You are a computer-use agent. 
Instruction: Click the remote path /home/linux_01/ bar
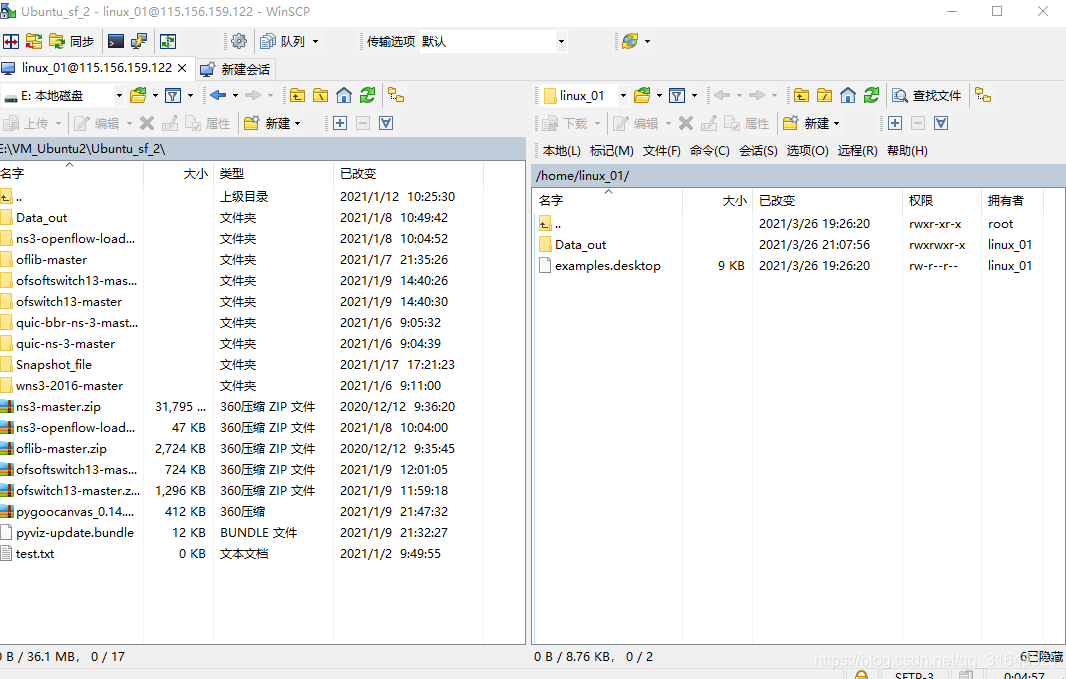point(798,175)
